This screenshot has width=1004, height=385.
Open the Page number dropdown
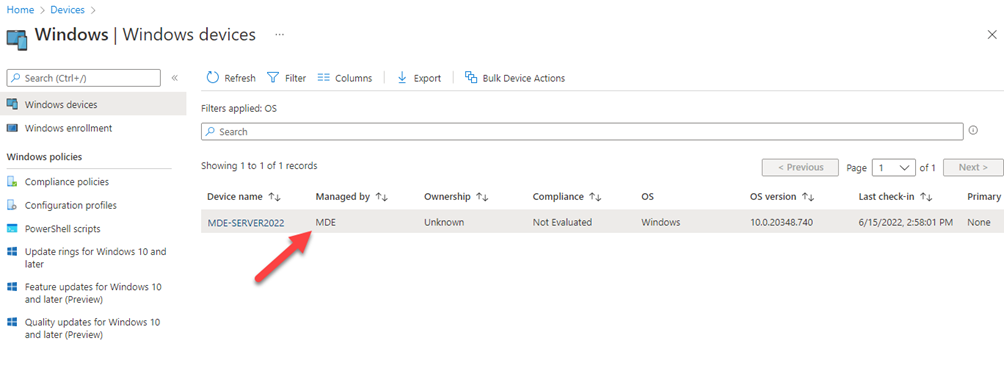[894, 168]
